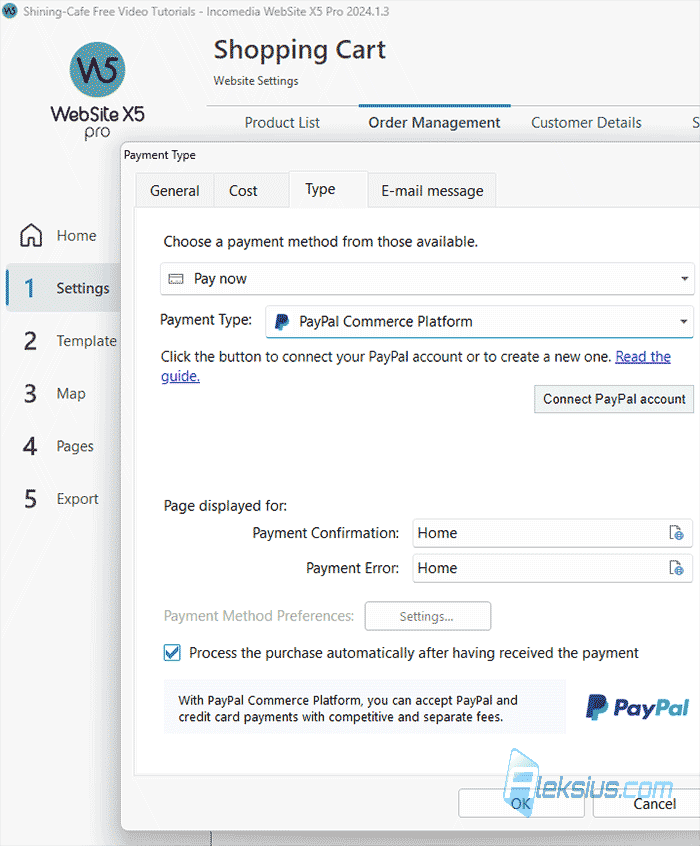700x846 pixels.
Task: Browse page for Payment Error field
Action: (676, 568)
